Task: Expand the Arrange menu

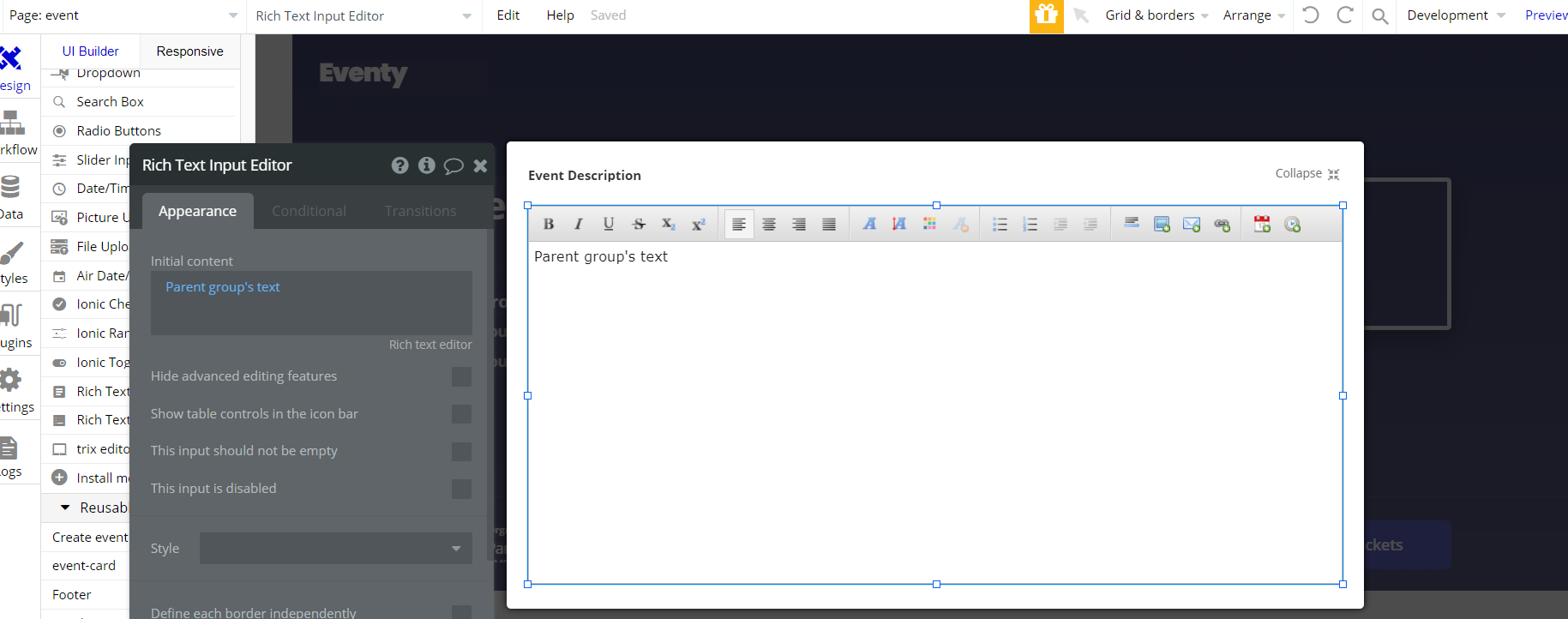Action: coord(1253,15)
